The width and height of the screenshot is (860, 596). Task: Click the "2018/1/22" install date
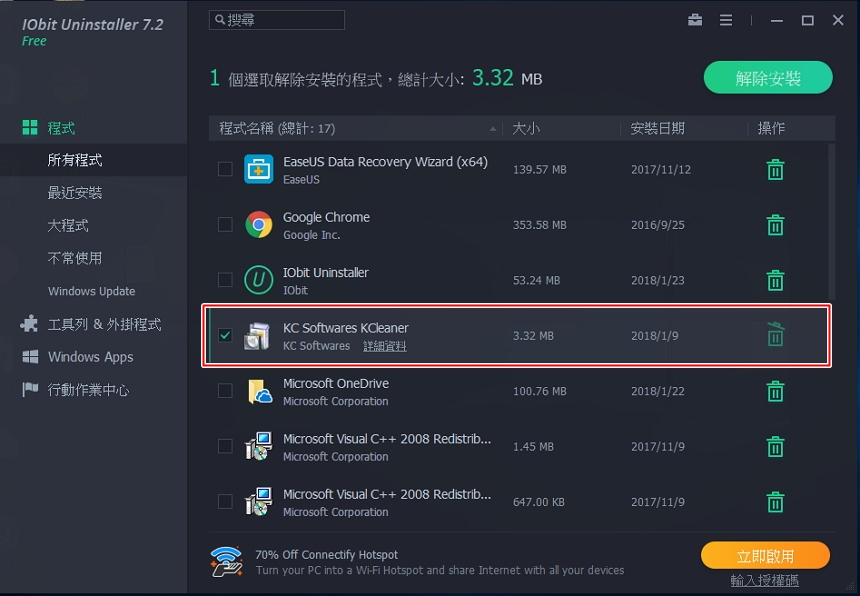pyautogui.click(x=658, y=391)
